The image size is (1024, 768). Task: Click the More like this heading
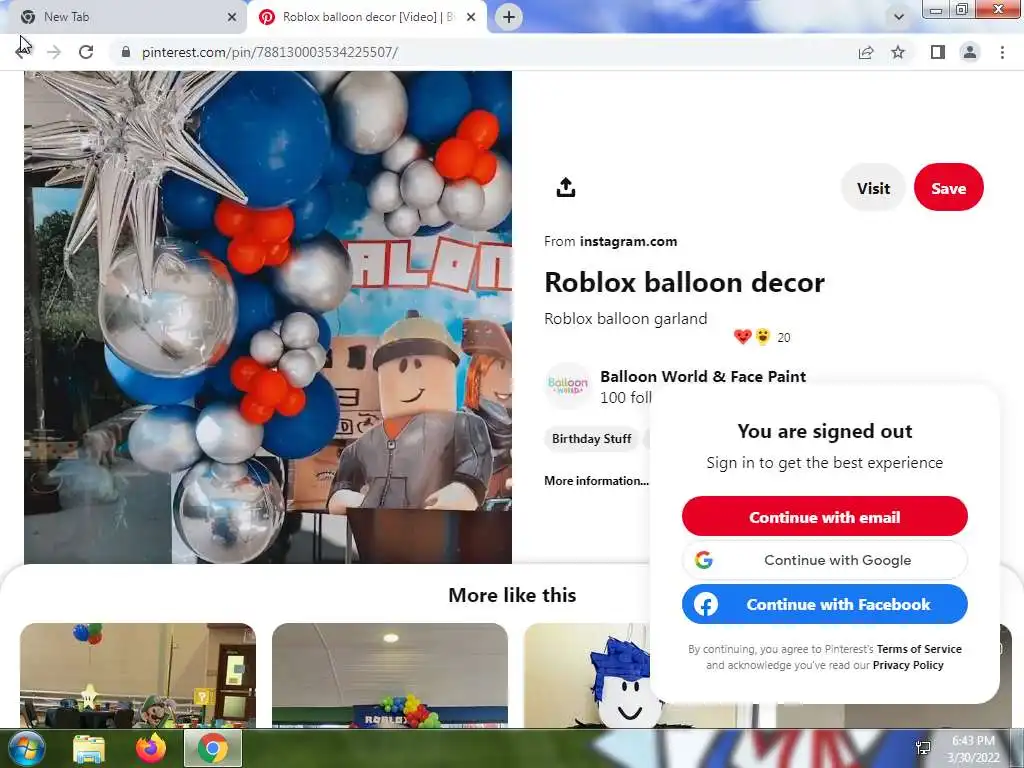coord(512,595)
